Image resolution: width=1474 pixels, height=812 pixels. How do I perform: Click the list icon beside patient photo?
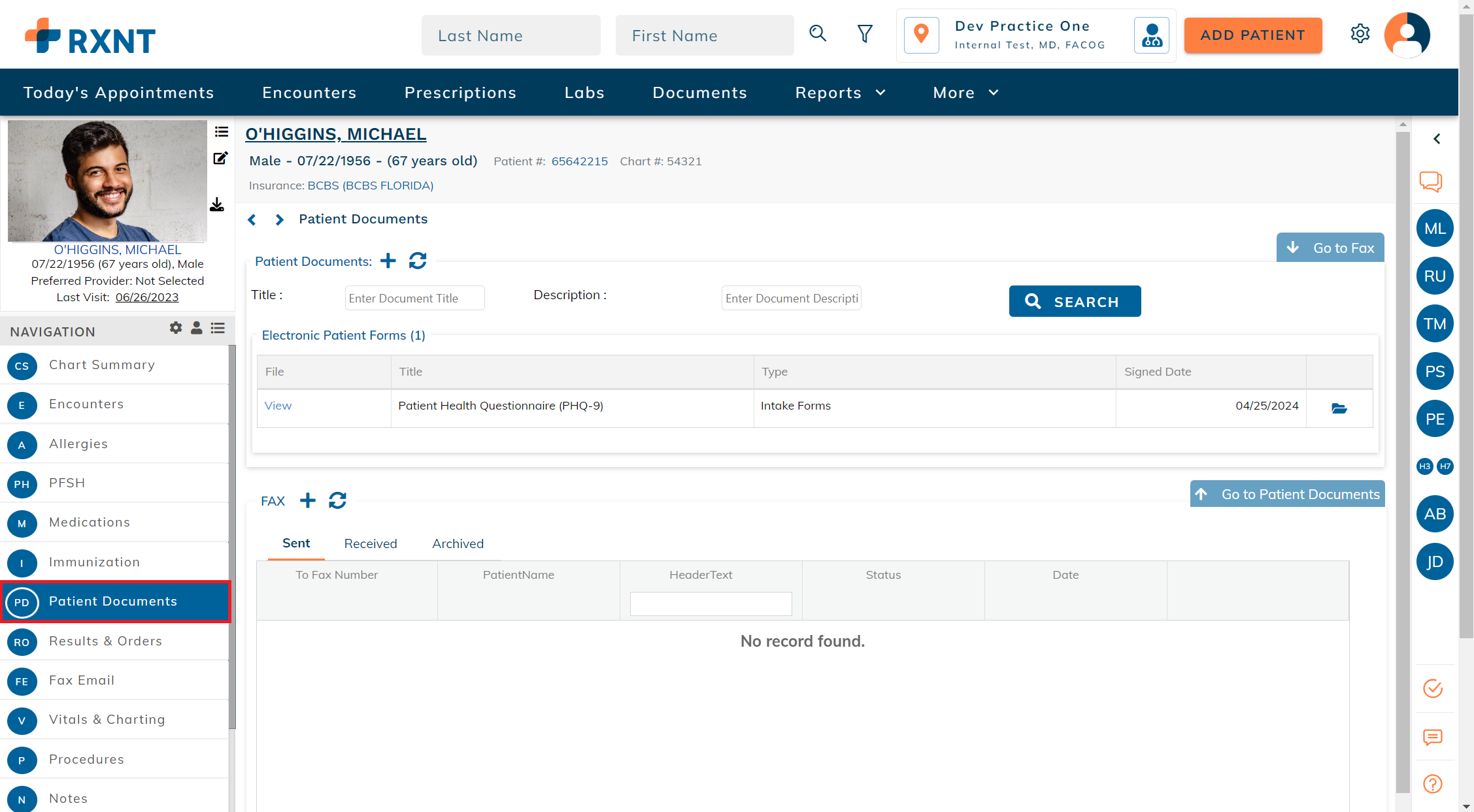click(222, 132)
